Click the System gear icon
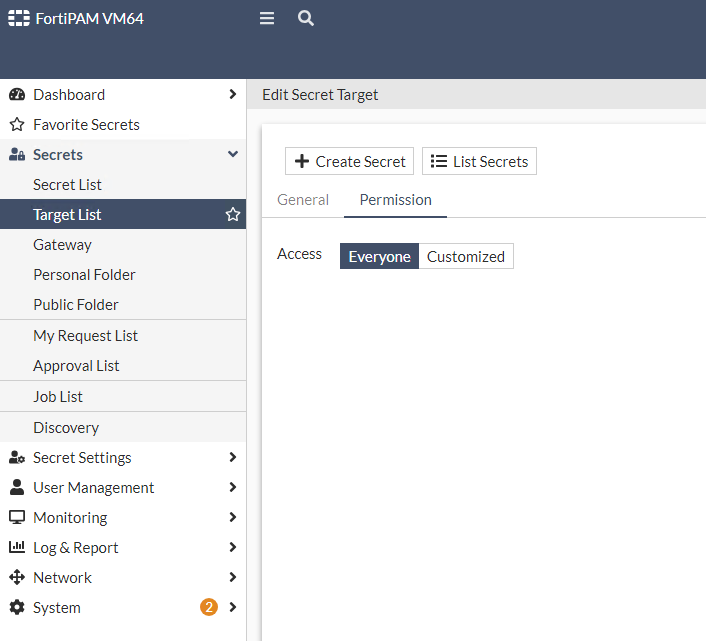The width and height of the screenshot is (706, 641). point(16,607)
